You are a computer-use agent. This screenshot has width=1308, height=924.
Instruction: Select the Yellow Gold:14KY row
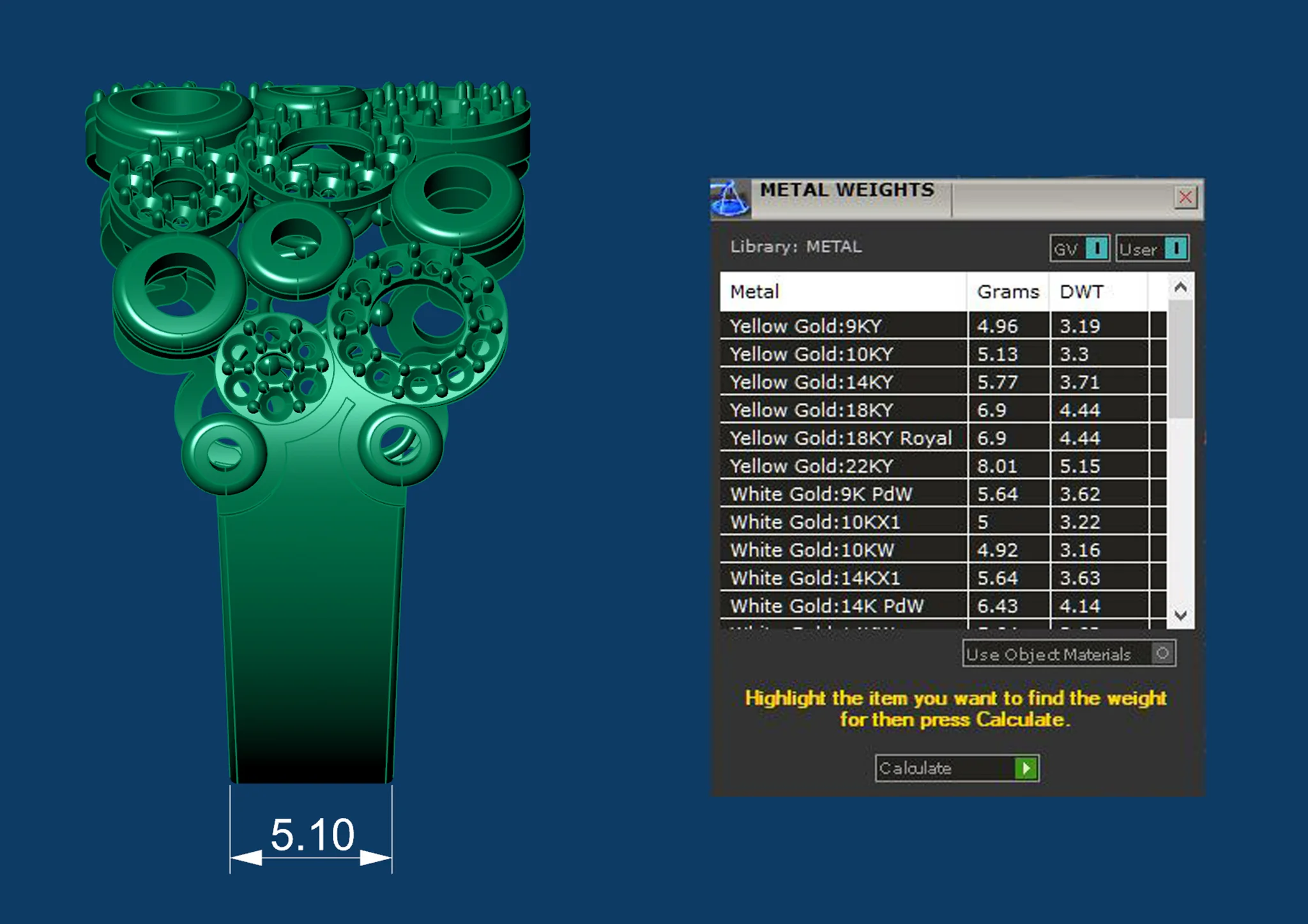pyautogui.click(x=943, y=382)
